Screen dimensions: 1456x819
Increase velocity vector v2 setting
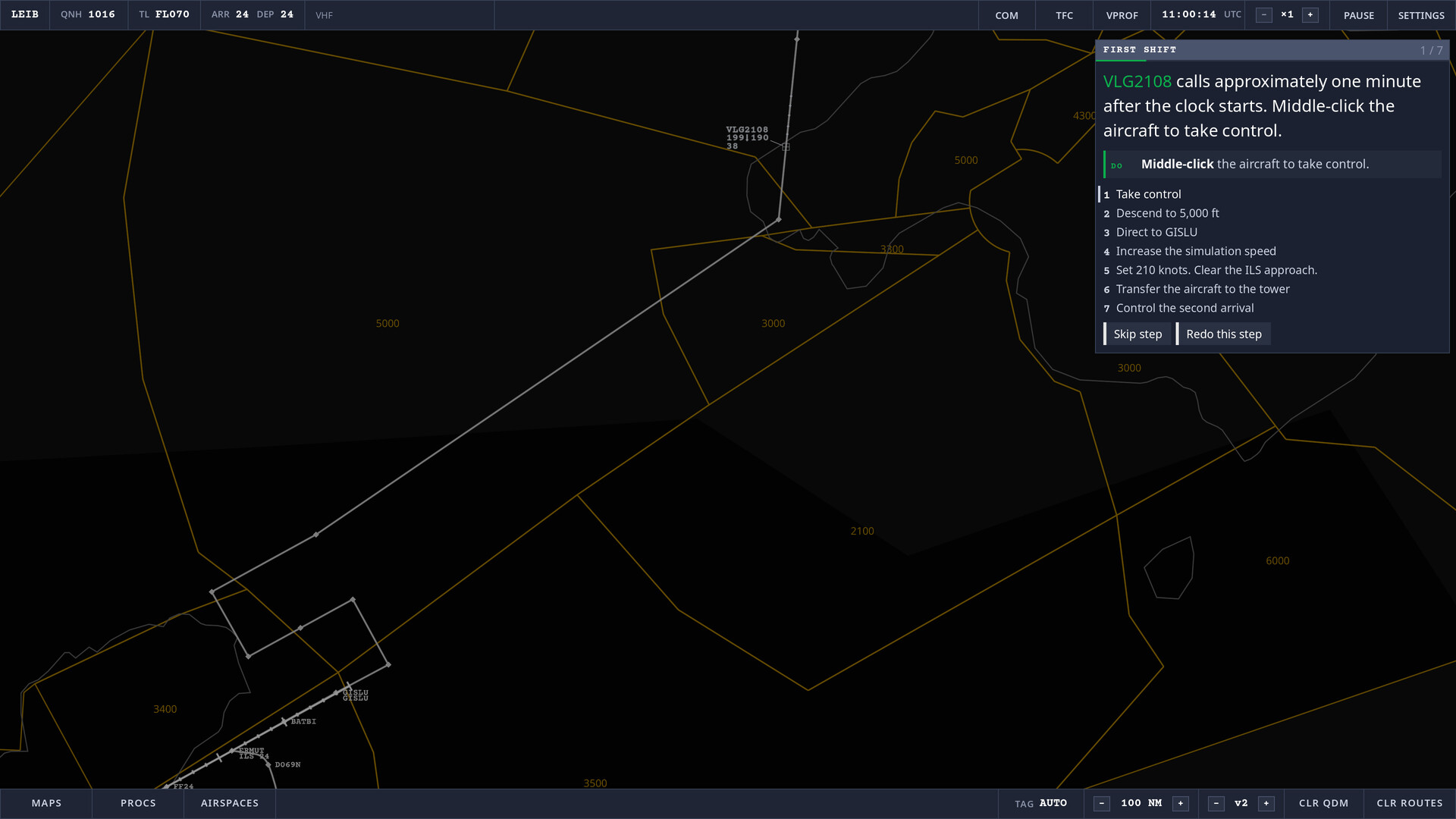[1266, 803]
